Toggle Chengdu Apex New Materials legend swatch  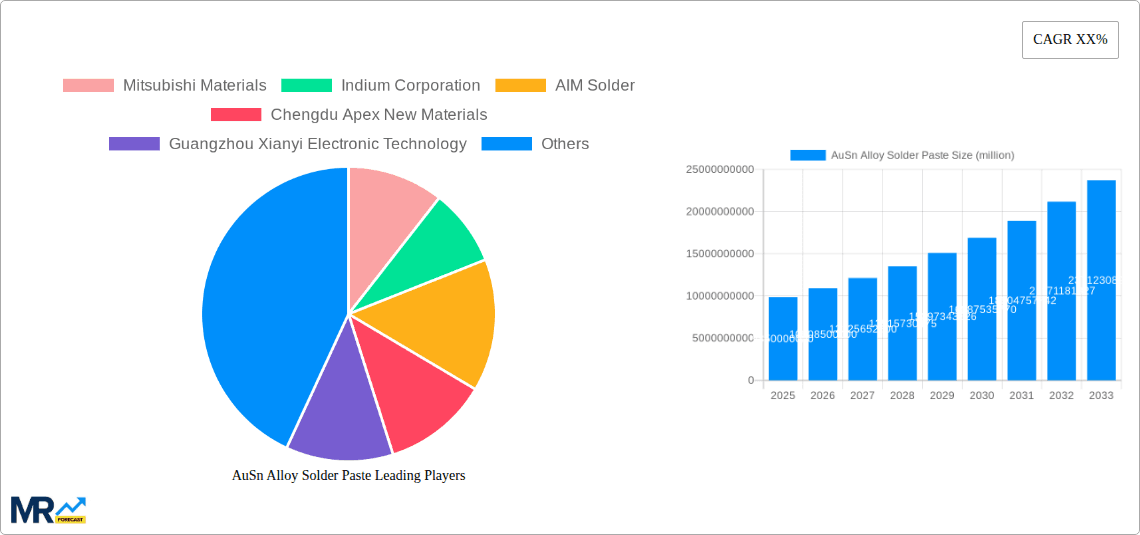(x=236, y=115)
